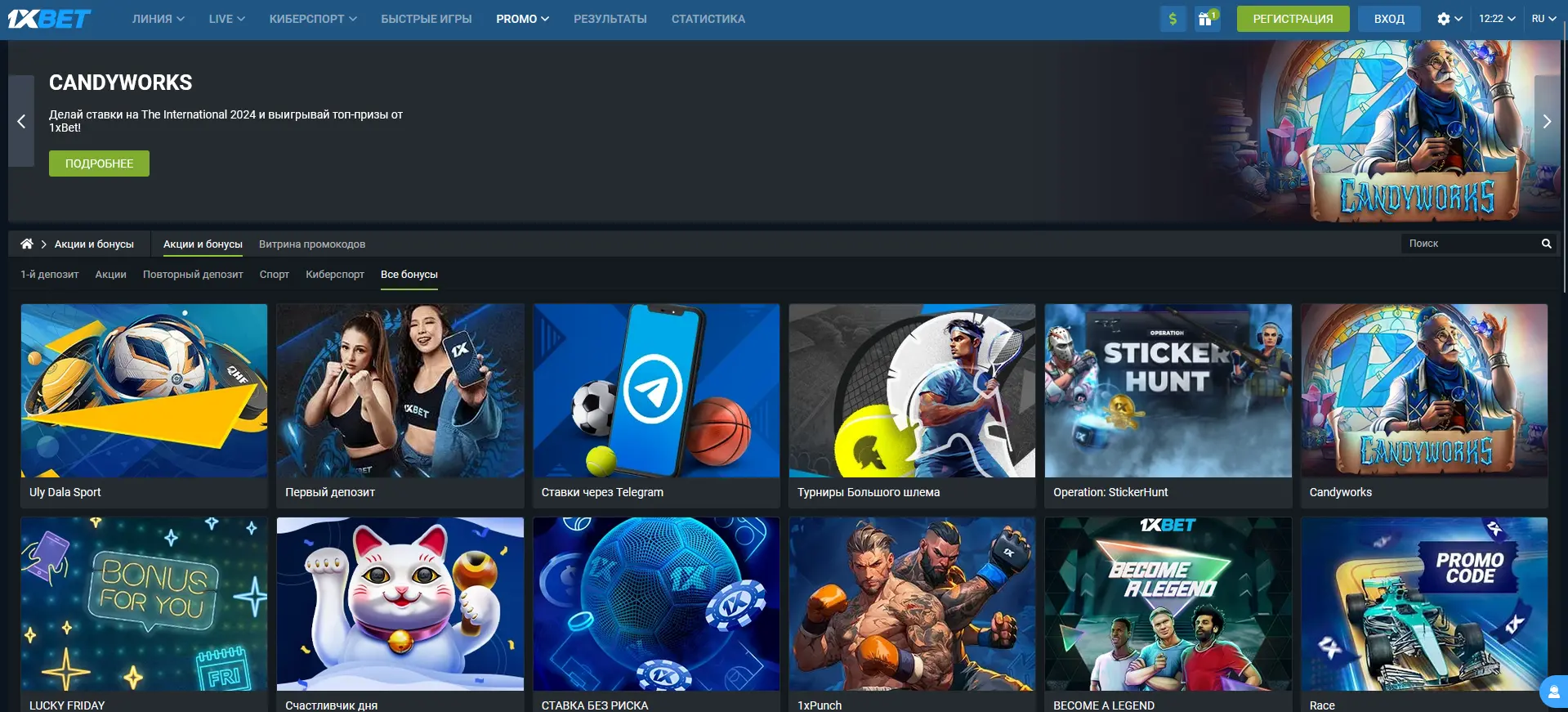Click the ПОДРОБНЕЕ banner button
The image size is (1568, 712).
pyautogui.click(x=99, y=163)
